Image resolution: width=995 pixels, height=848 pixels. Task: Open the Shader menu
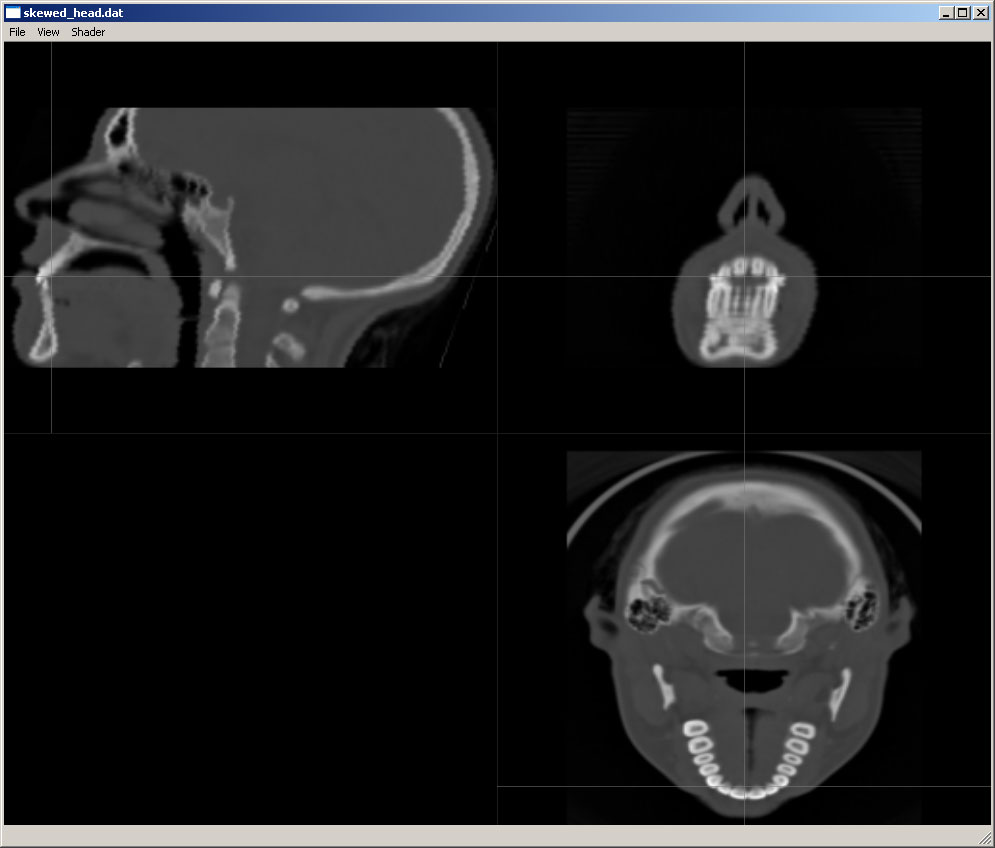(88, 32)
